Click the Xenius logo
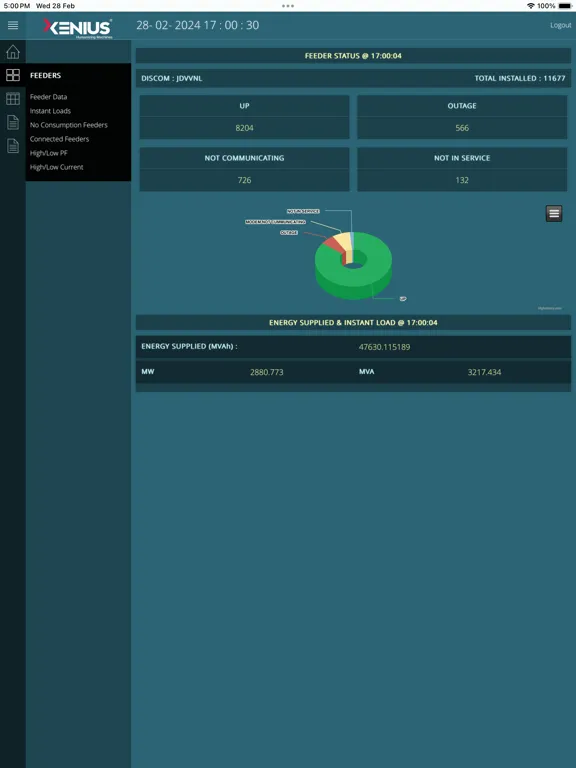The image size is (576, 768). (77, 27)
